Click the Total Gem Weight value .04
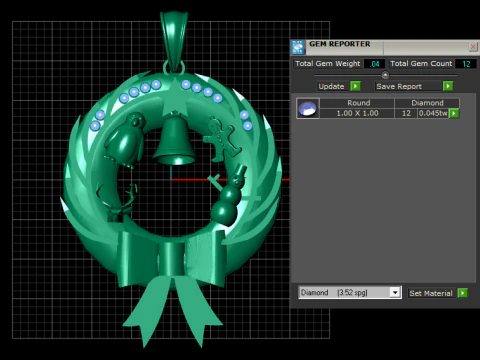480x360 pixels. [375, 64]
